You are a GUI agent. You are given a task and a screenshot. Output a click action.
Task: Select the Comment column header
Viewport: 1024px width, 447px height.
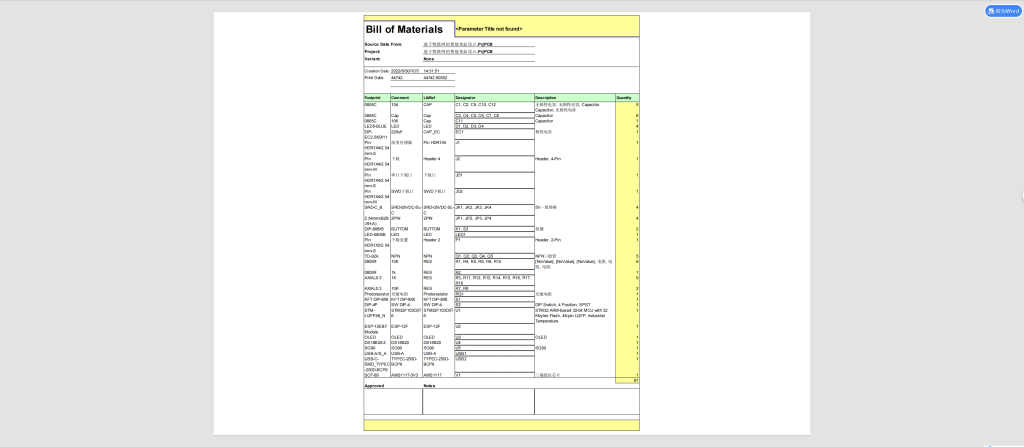point(399,98)
